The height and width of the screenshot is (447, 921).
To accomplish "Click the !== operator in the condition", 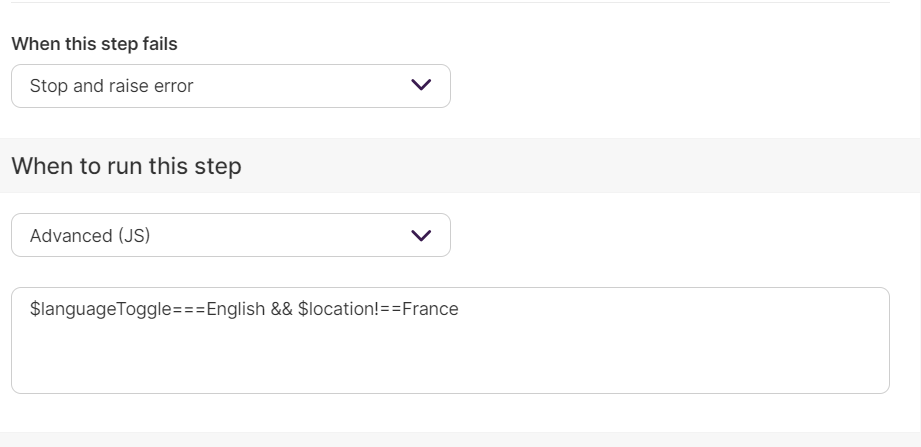I will pyautogui.click(x=387, y=309).
